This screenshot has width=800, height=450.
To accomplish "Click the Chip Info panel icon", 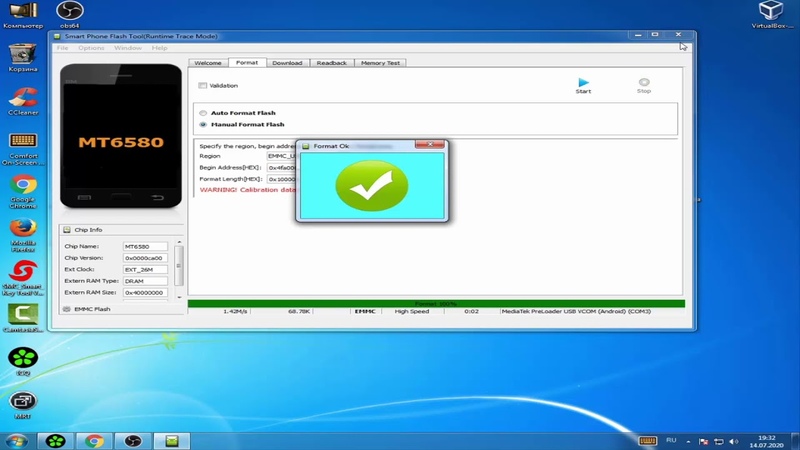I will 67,230.
